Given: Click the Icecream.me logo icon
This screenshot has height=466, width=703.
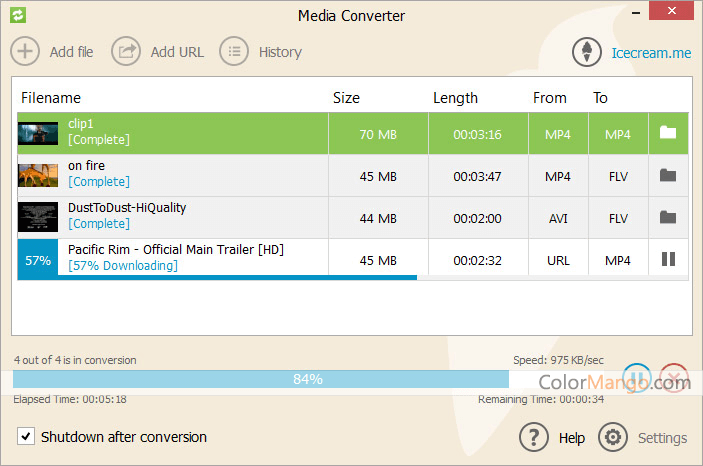Looking at the screenshot, I should tap(587, 53).
